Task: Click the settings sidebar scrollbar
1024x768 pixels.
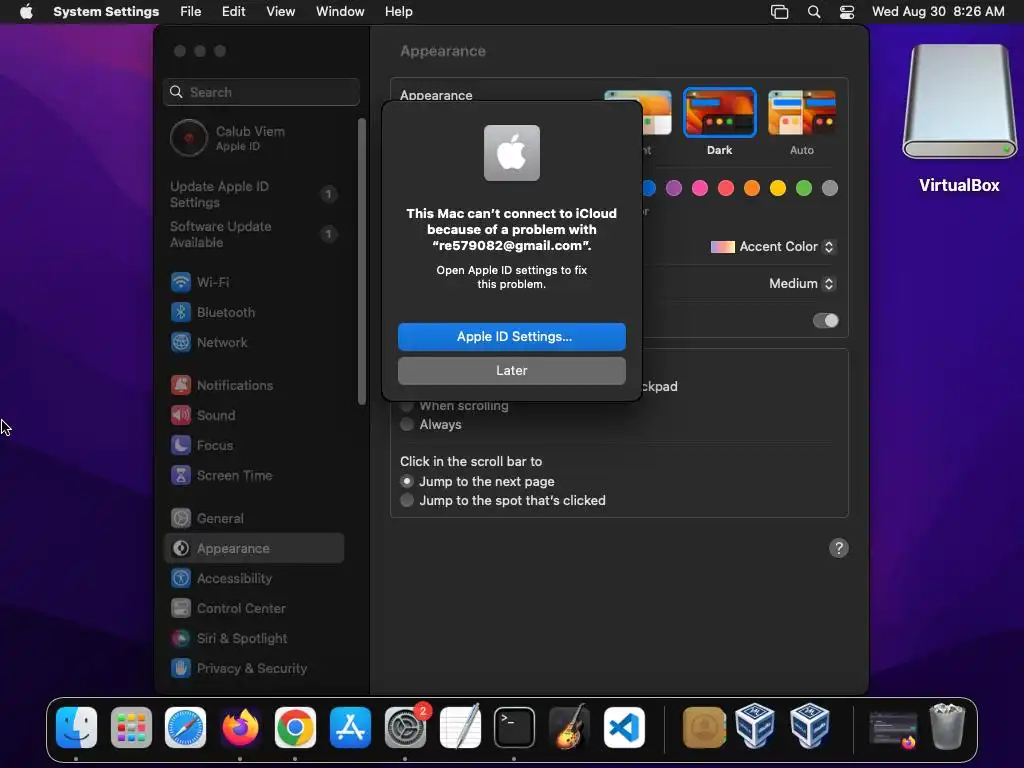Action: pos(362,261)
